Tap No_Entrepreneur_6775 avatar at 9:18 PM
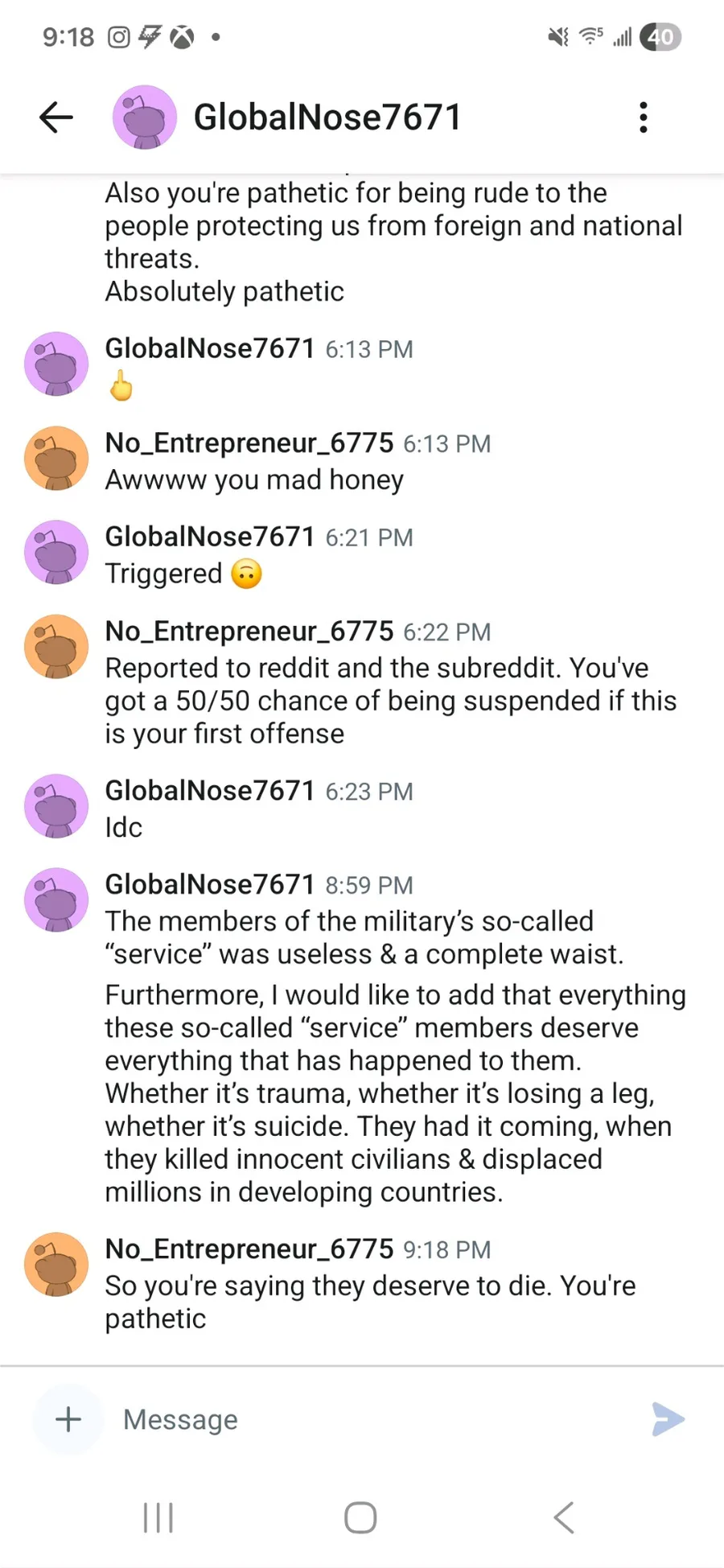This screenshot has height=1568, width=724. tap(56, 1264)
